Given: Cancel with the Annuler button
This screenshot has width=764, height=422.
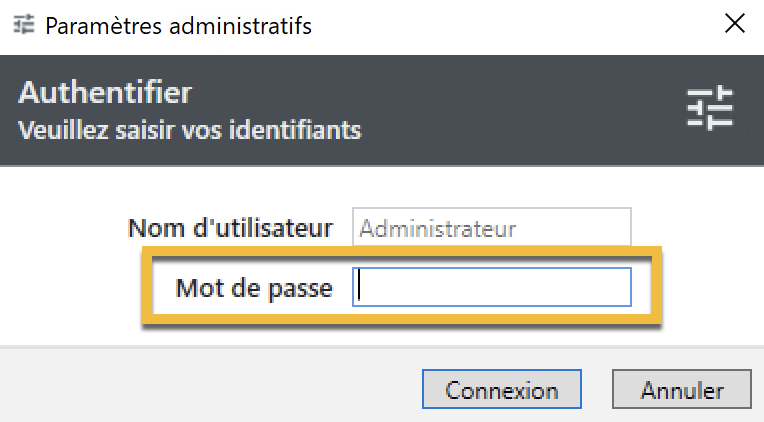Looking at the screenshot, I should click(682, 389).
